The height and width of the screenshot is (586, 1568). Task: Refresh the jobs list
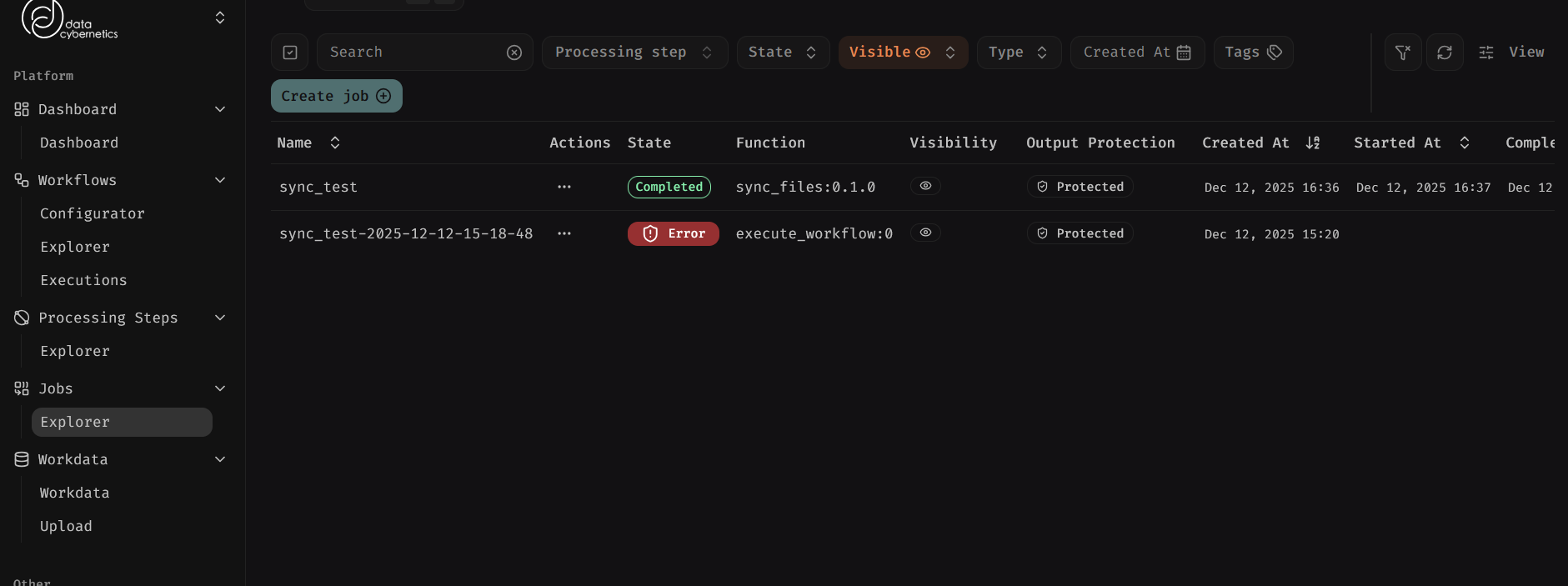(x=1445, y=53)
